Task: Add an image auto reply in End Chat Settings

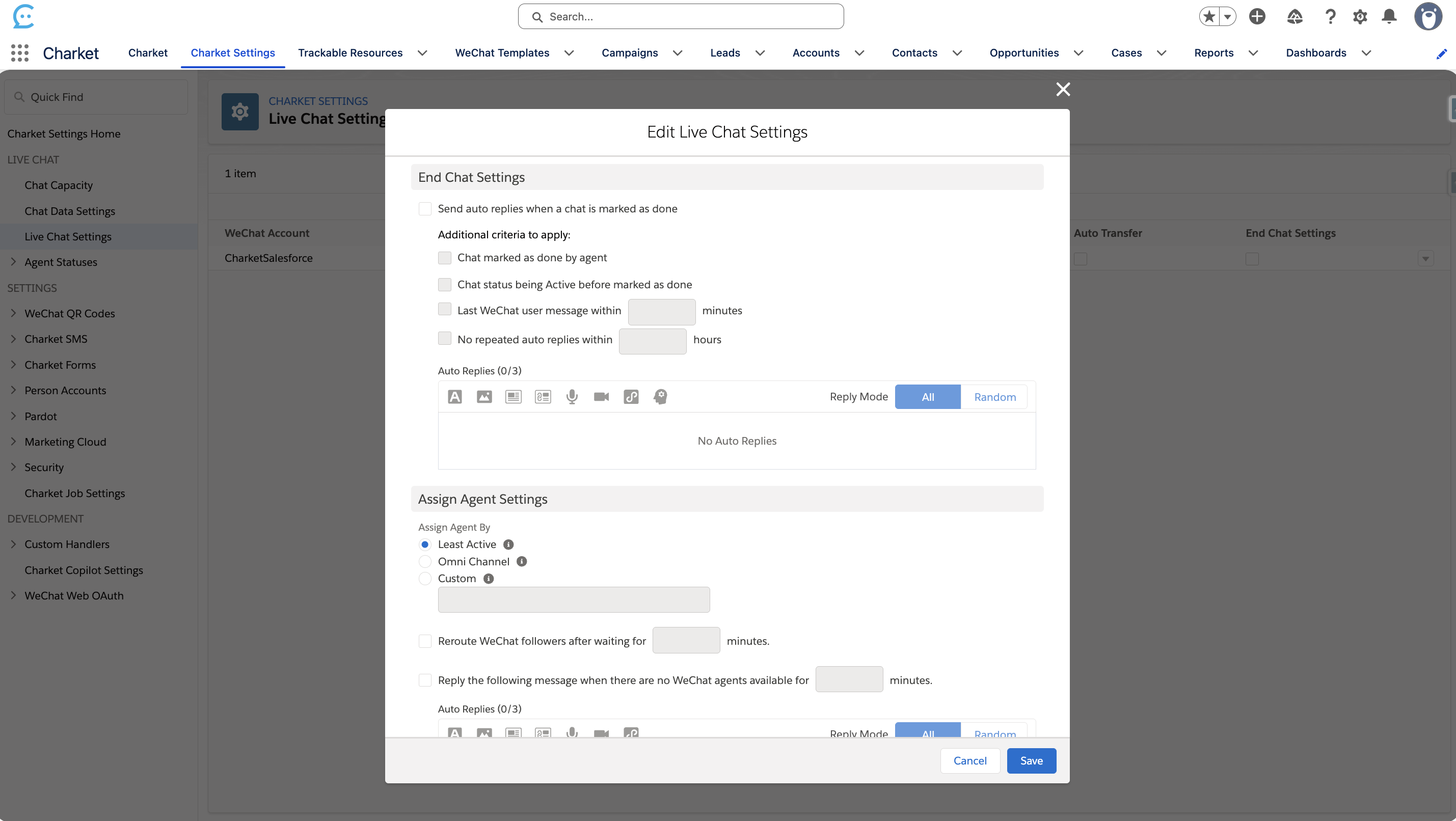Action: point(484,397)
